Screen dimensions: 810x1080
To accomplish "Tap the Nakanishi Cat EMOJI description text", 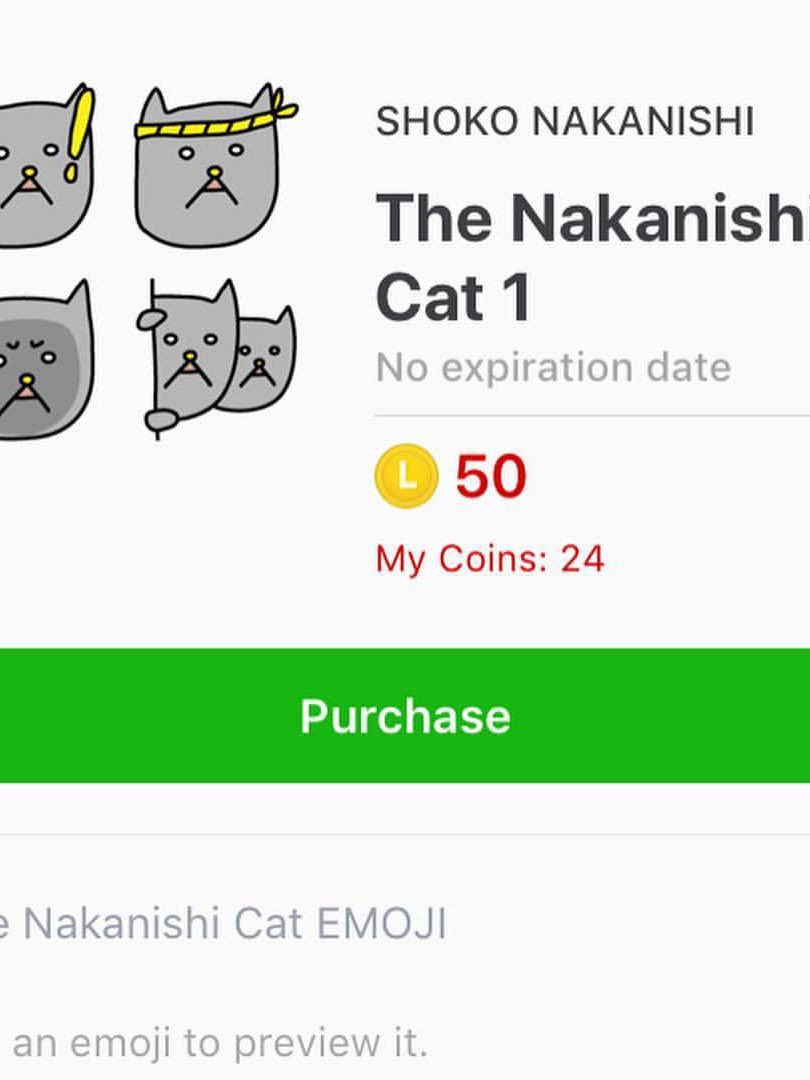I will [x=225, y=924].
